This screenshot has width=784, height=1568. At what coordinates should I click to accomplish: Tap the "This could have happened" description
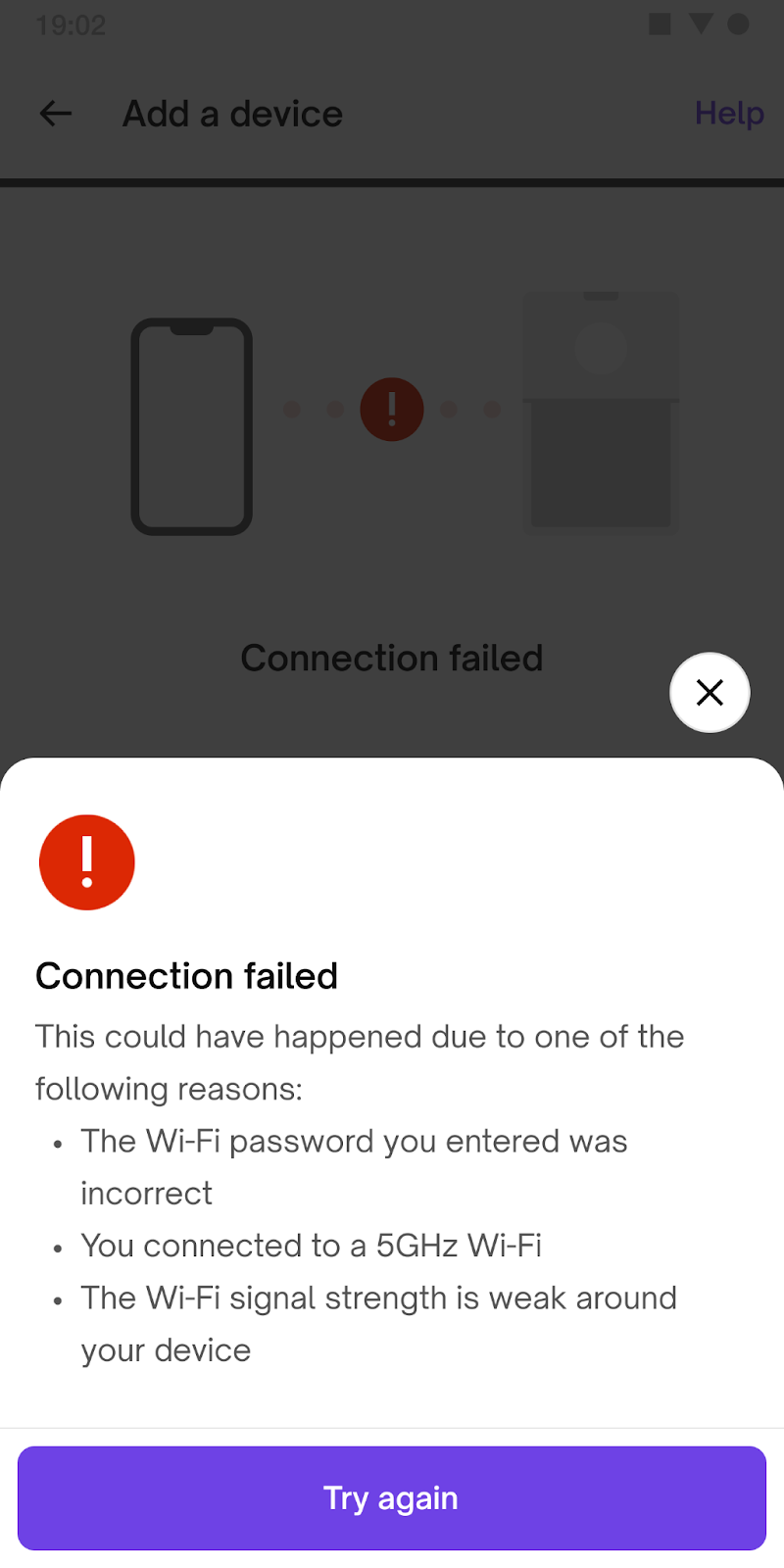360,1062
